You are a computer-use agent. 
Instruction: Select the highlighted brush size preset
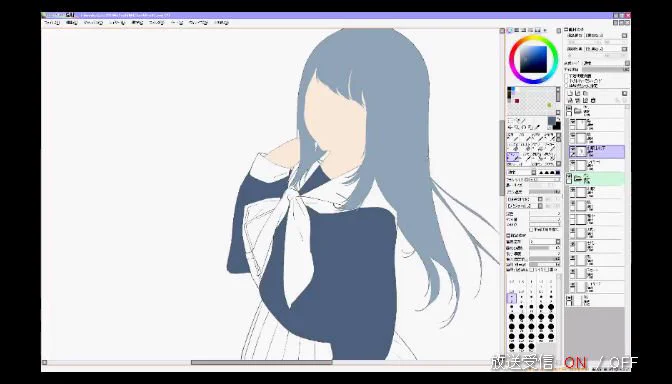(511, 297)
